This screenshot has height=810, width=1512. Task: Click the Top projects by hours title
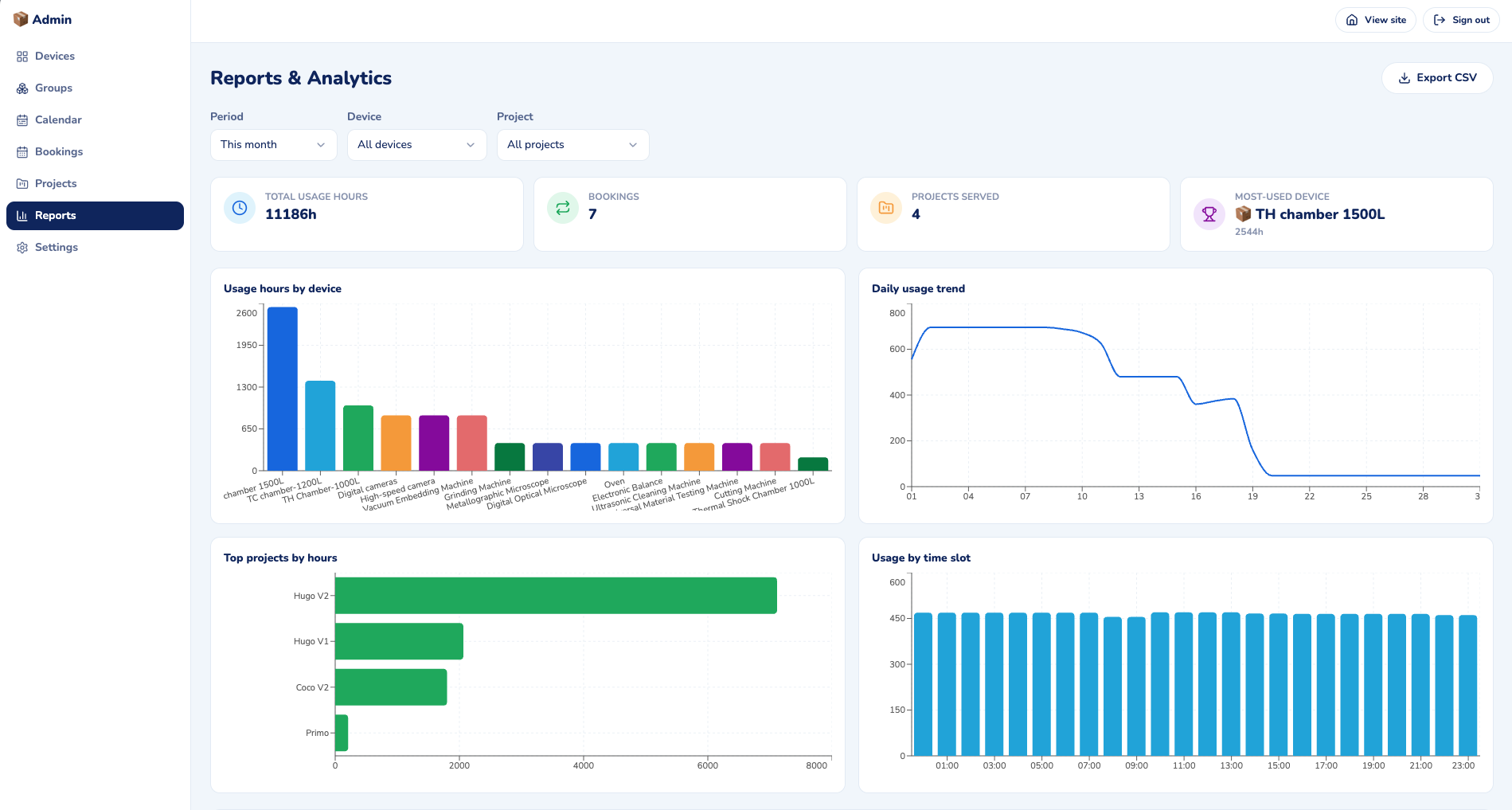280,558
